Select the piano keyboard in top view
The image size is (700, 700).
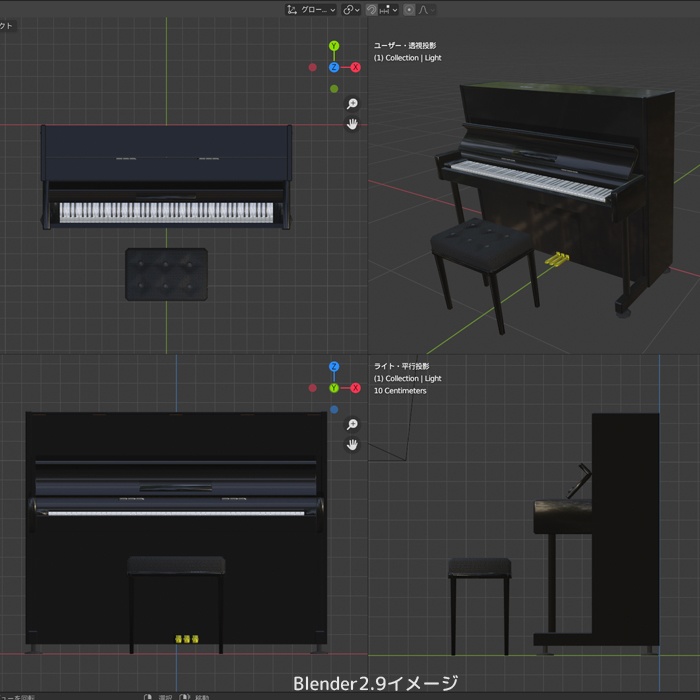(x=166, y=212)
